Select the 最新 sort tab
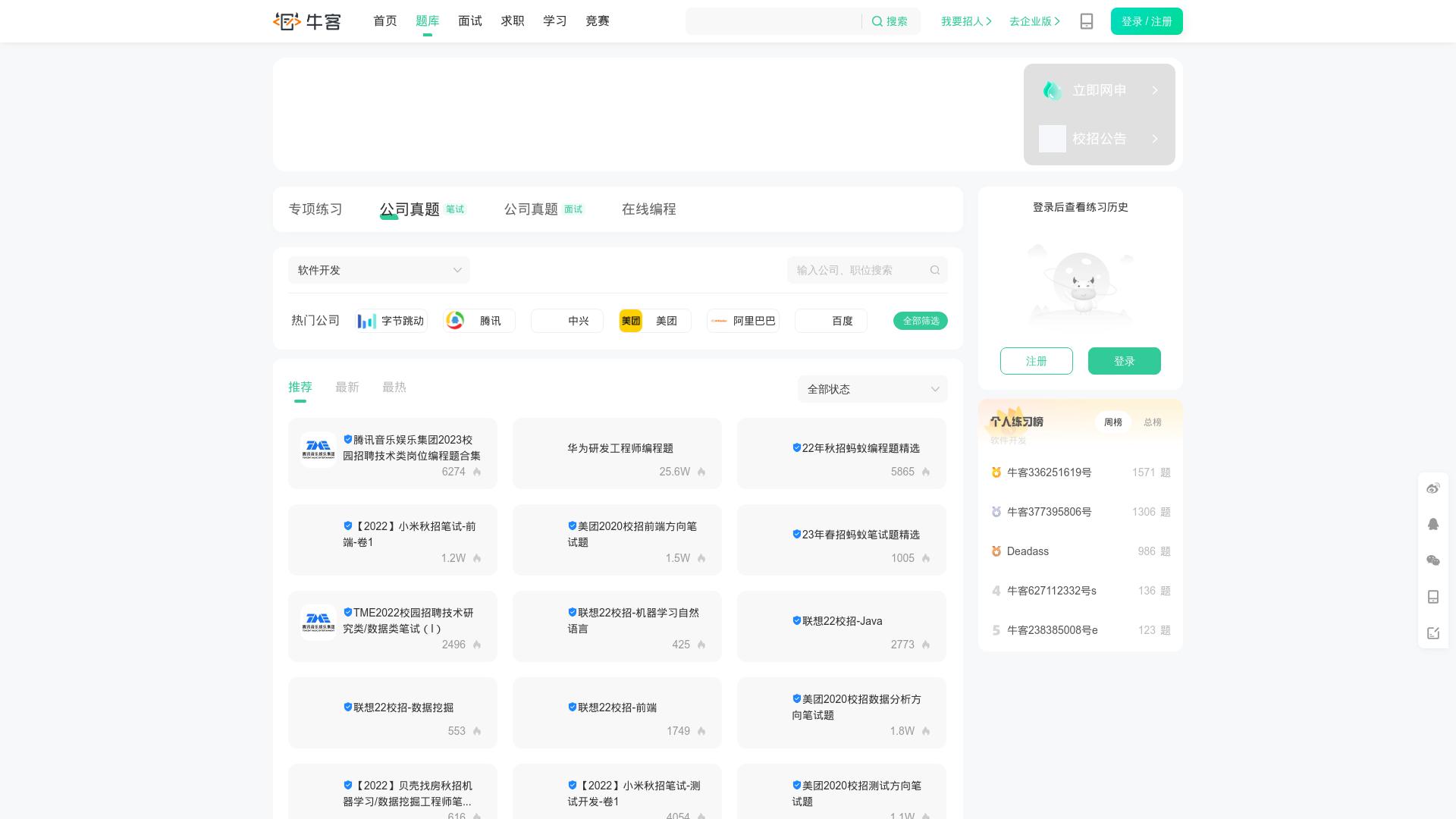Screen dimensions: 1456x819 347,388
